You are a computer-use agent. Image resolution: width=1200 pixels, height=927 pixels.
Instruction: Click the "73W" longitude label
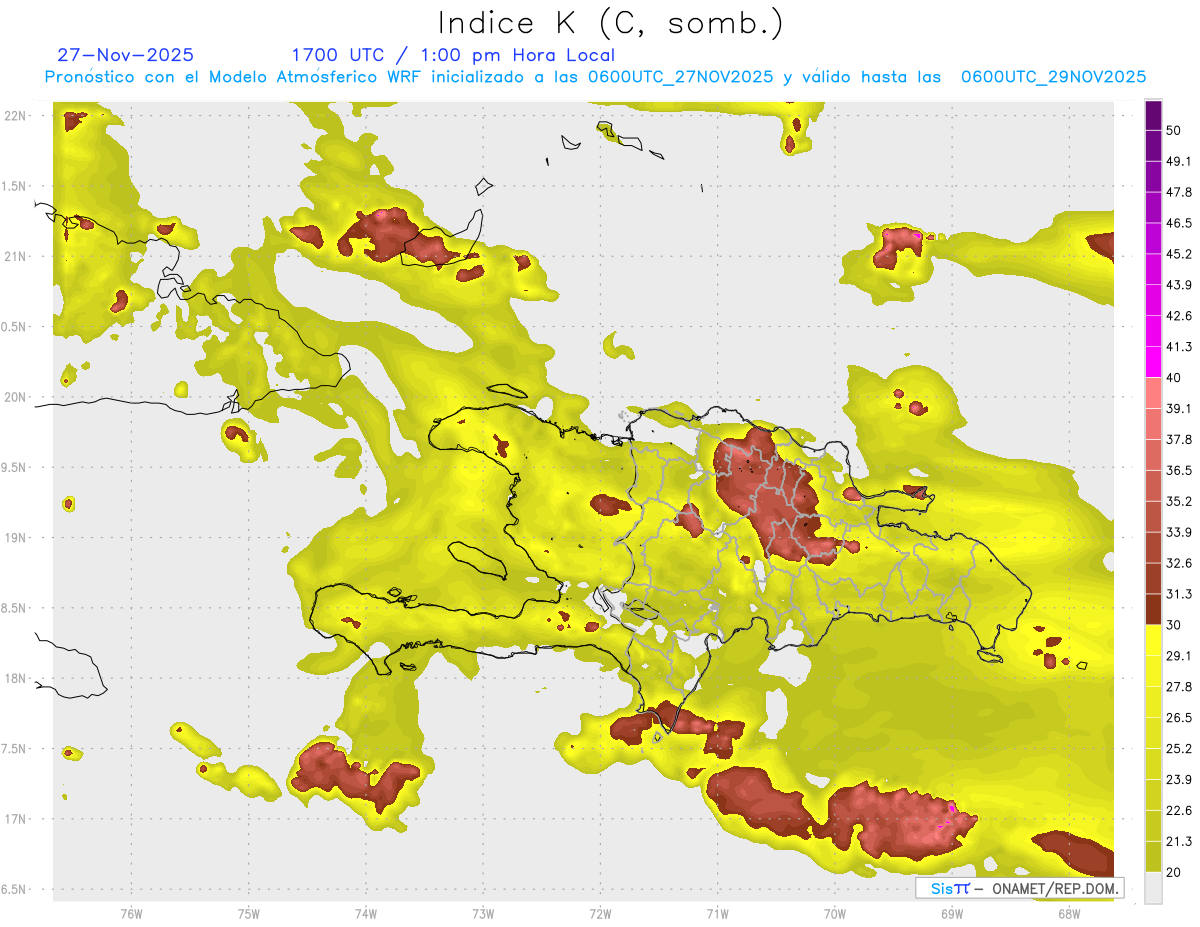pyautogui.click(x=483, y=913)
